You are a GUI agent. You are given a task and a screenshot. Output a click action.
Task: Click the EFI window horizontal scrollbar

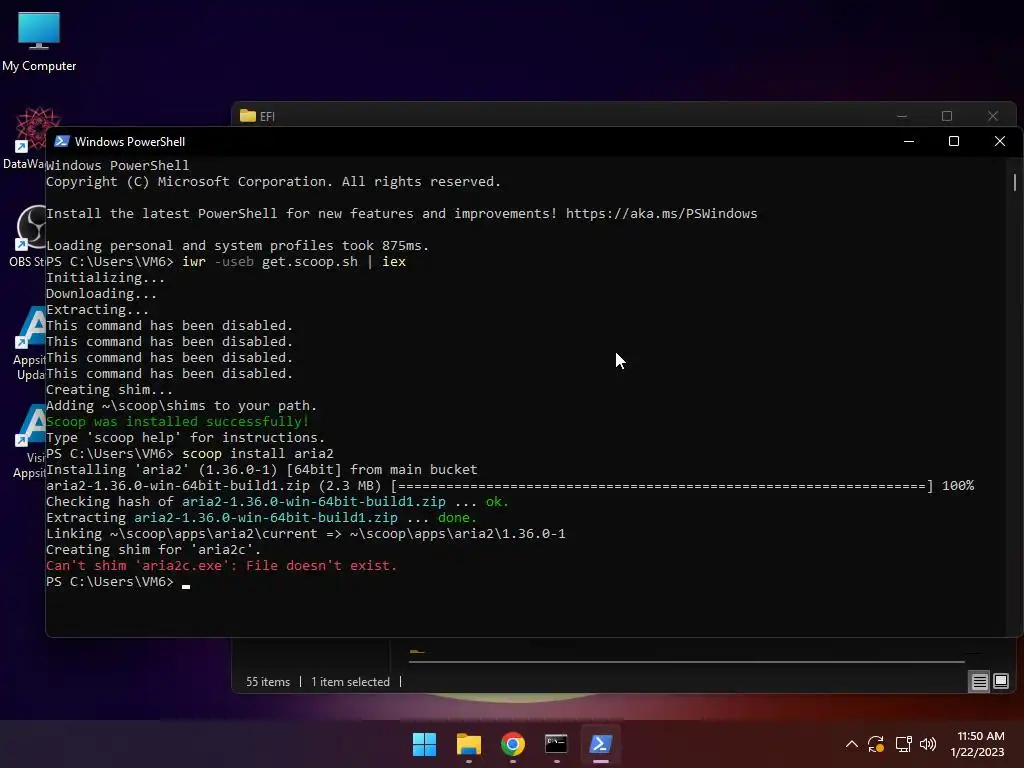[686, 662]
